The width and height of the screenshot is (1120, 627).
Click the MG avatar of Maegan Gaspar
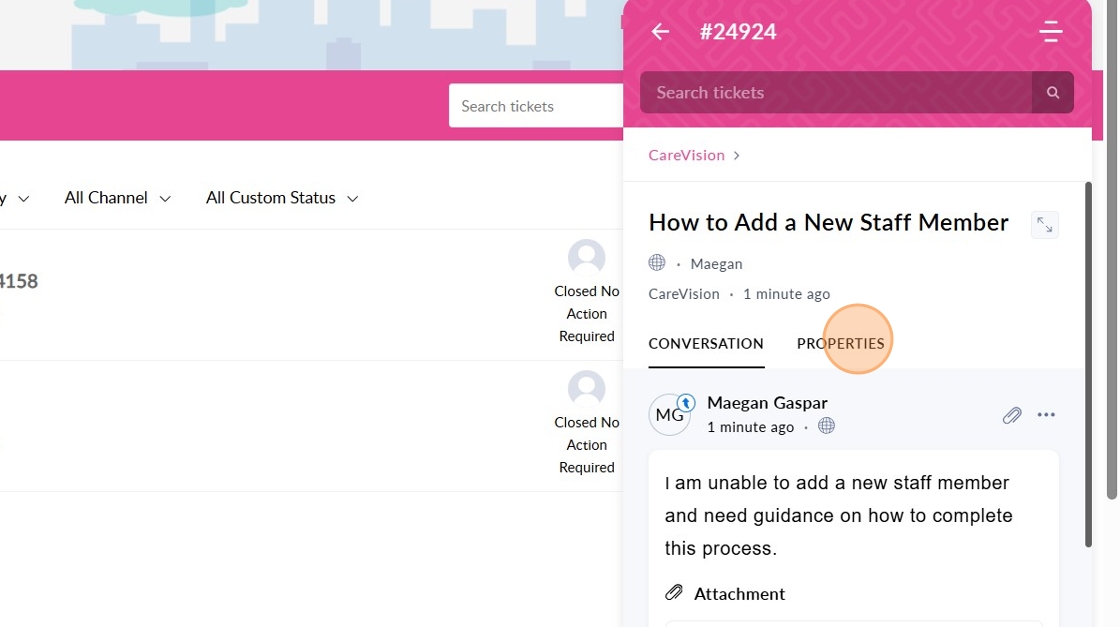[x=669, y=415]
